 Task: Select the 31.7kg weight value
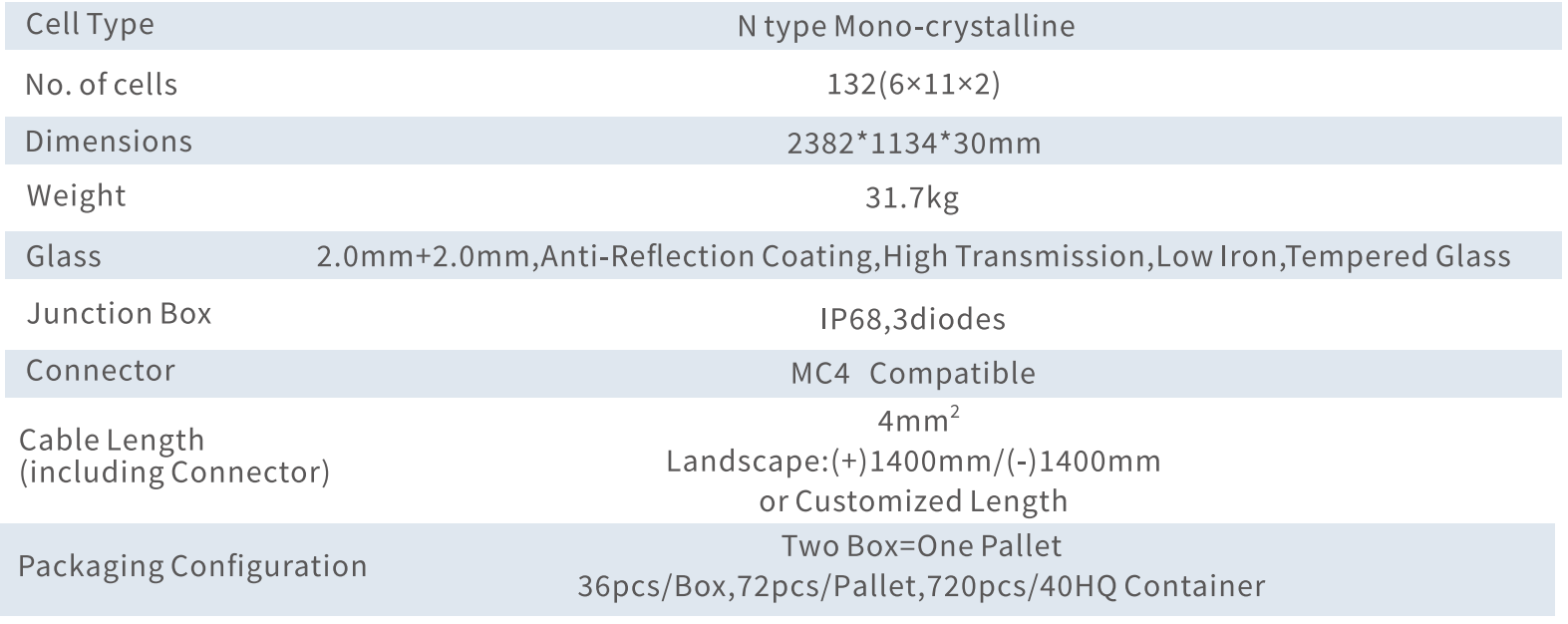[912, 198]
